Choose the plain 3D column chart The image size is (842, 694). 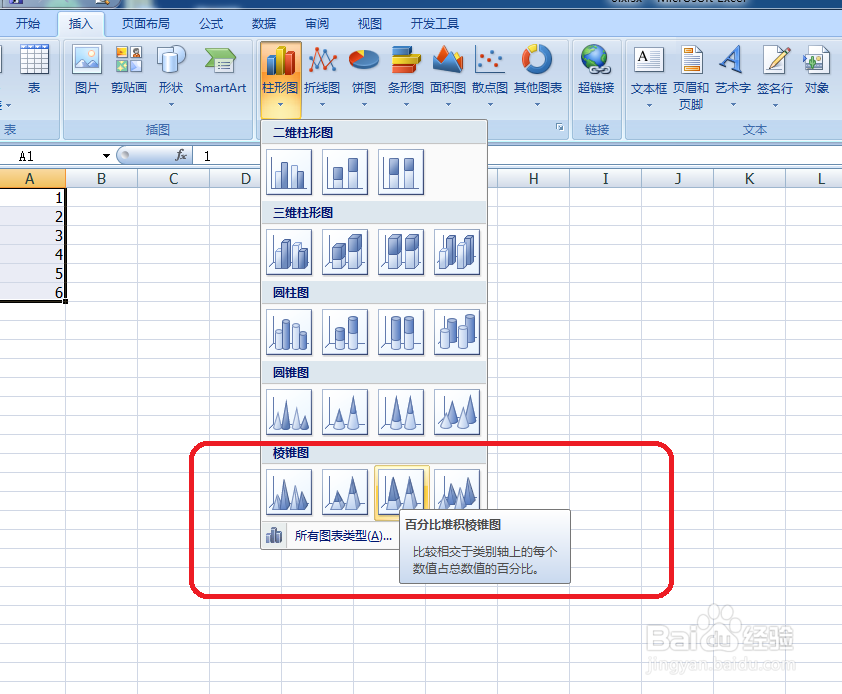click(x=456, y=252)
